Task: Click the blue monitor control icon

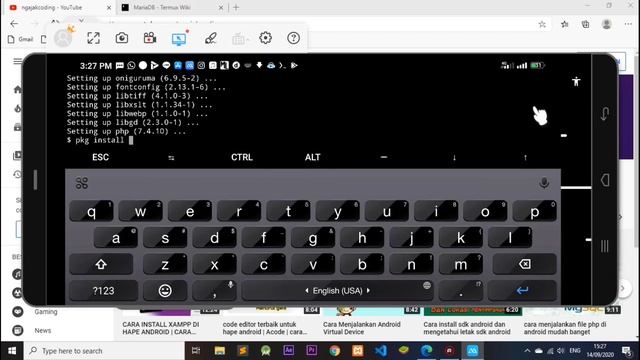Action: point(179,38)
